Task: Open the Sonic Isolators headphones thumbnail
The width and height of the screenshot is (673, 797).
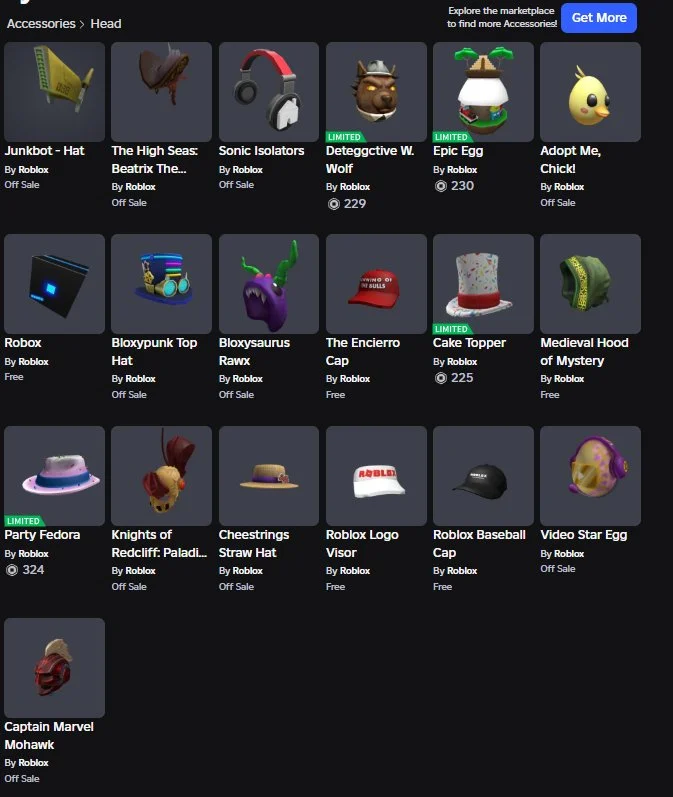Action: point(269,92)
